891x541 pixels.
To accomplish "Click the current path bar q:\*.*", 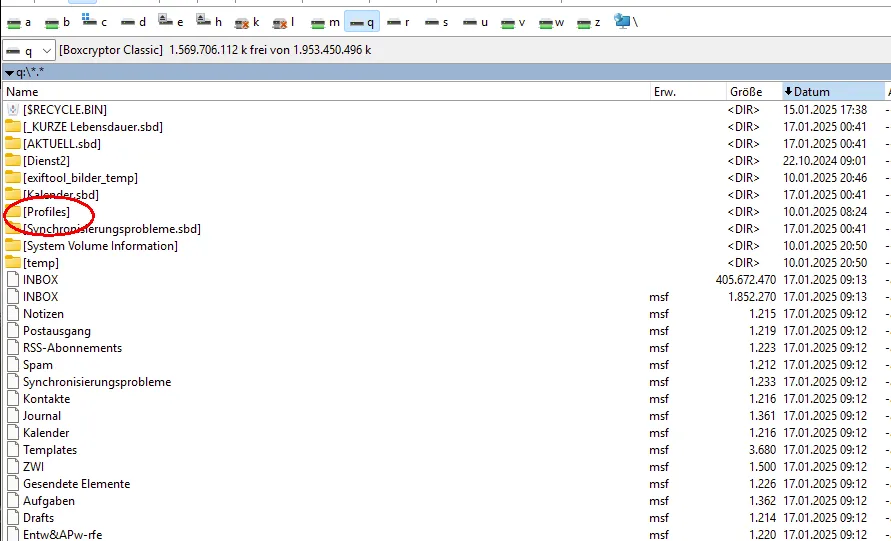I will 446,72.
